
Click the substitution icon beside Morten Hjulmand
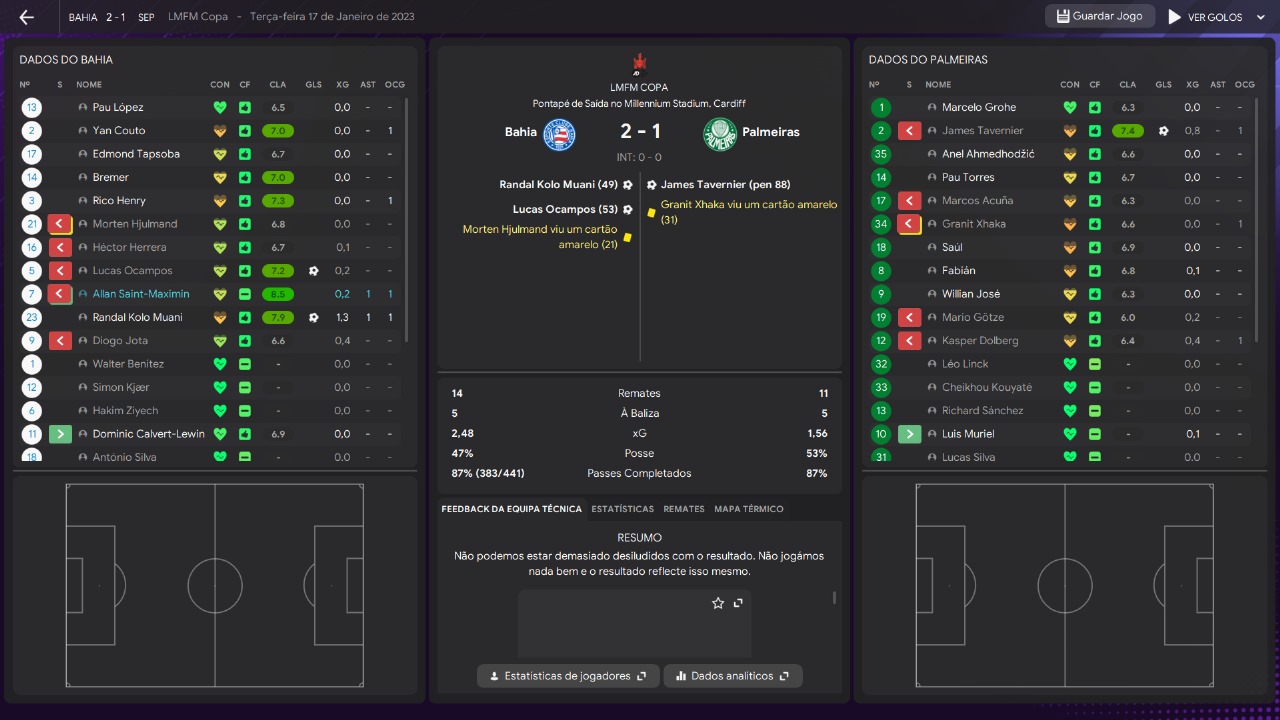pos(60,224)
